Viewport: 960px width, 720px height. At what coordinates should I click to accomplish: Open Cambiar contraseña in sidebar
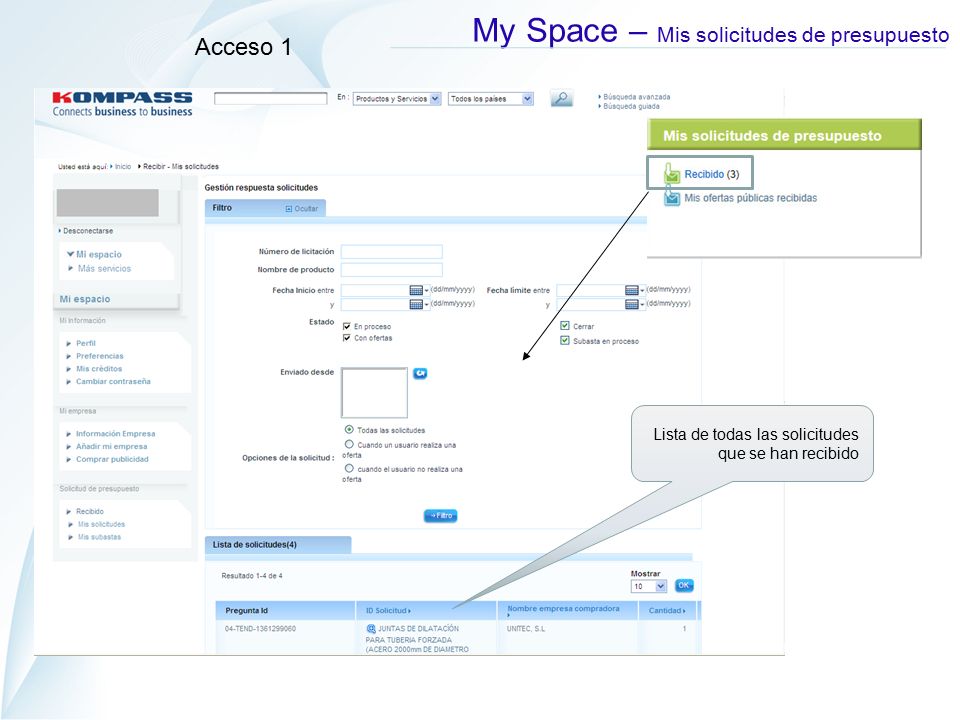(x=113, y=381)
